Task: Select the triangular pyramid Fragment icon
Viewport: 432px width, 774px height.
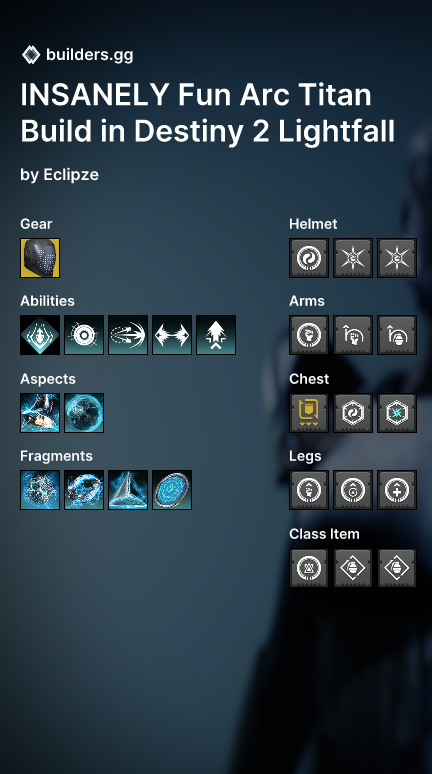Action: point(128,490)
